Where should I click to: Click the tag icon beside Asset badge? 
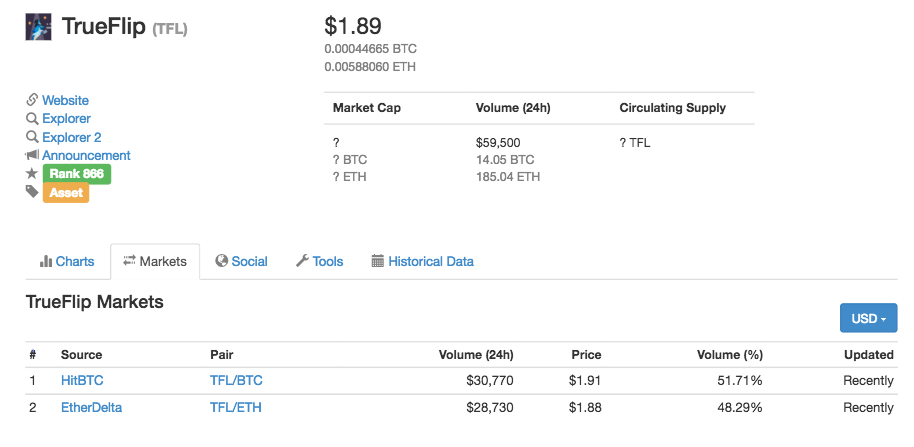coord(32,192)
